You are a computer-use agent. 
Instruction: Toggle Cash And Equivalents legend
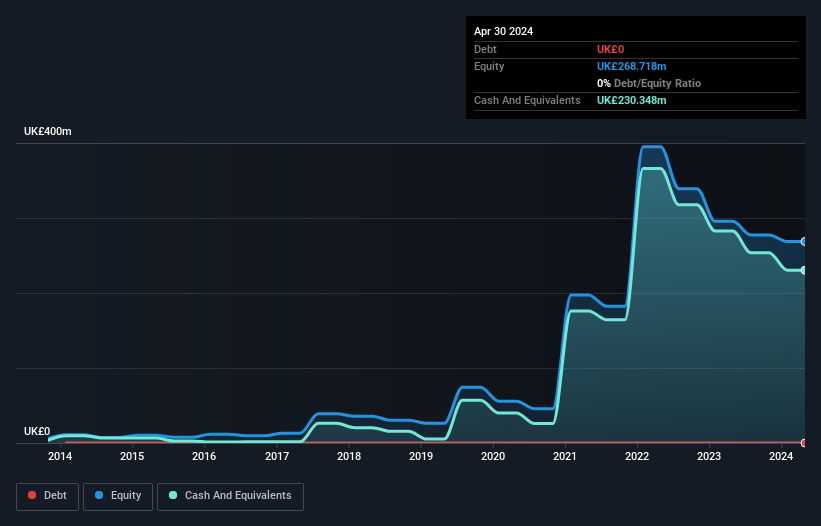click(x=230, y=496)
